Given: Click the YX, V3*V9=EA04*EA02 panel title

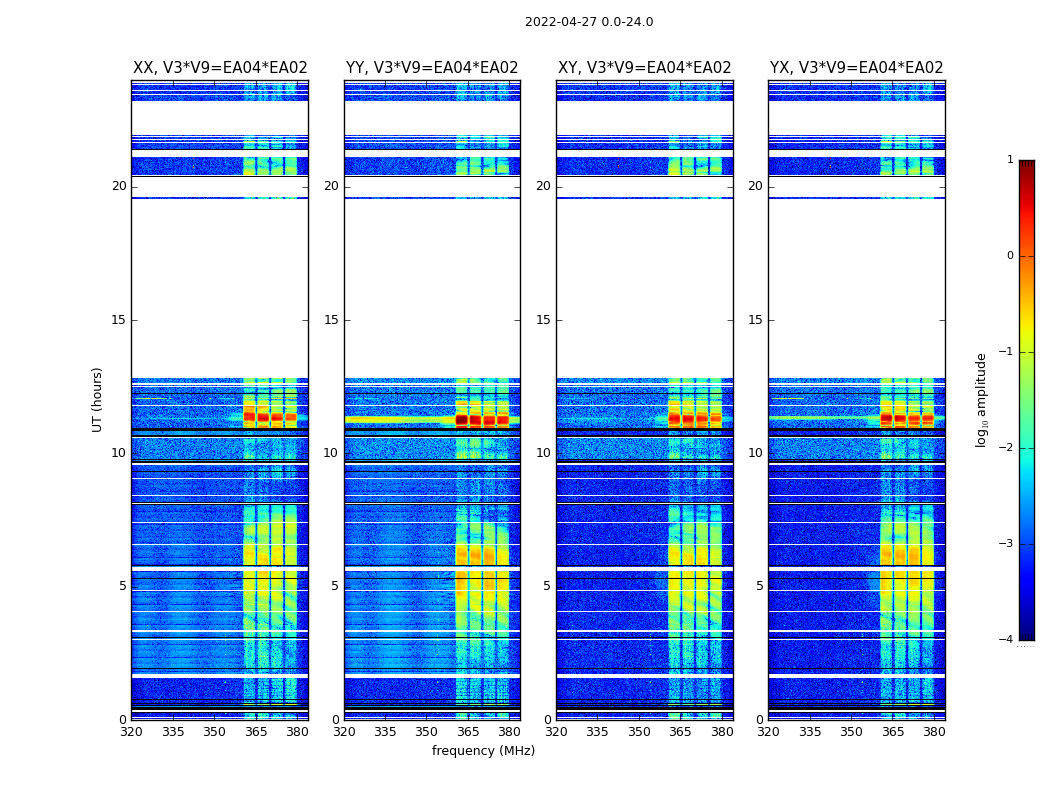Looking at the screenshot, I should (x=856, y=68).
